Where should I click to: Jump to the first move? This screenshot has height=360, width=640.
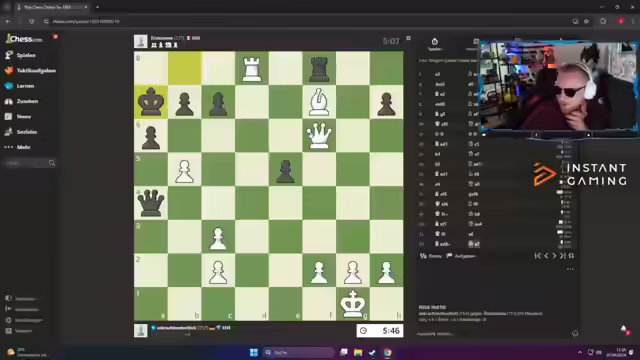538,256
